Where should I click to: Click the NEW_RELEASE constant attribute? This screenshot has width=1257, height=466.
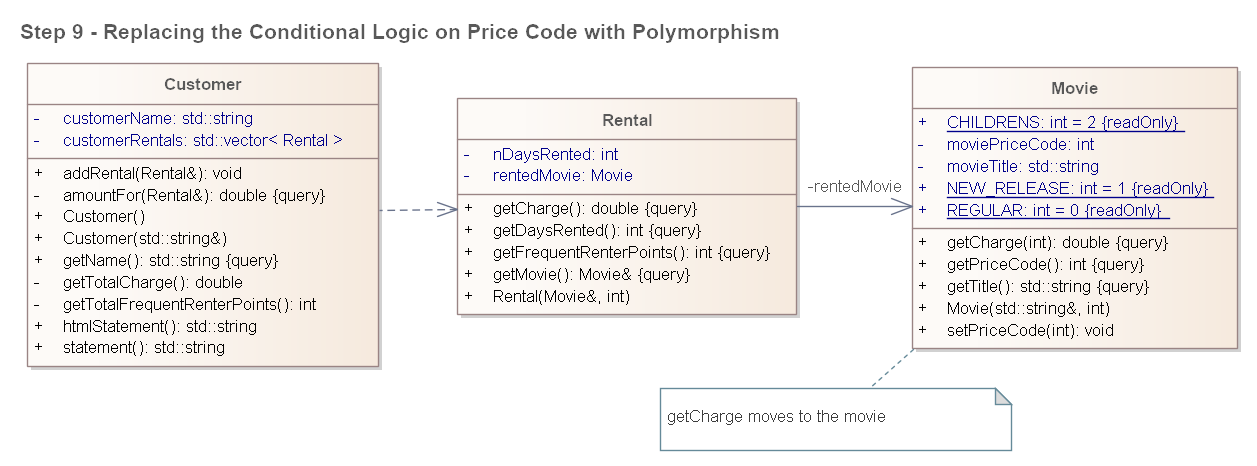(x=1079, y=188)
